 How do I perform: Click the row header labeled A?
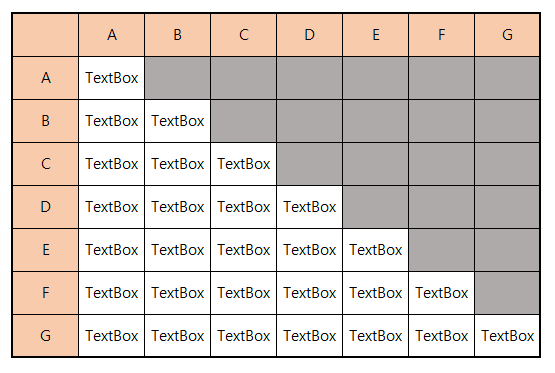coord(46,78)
